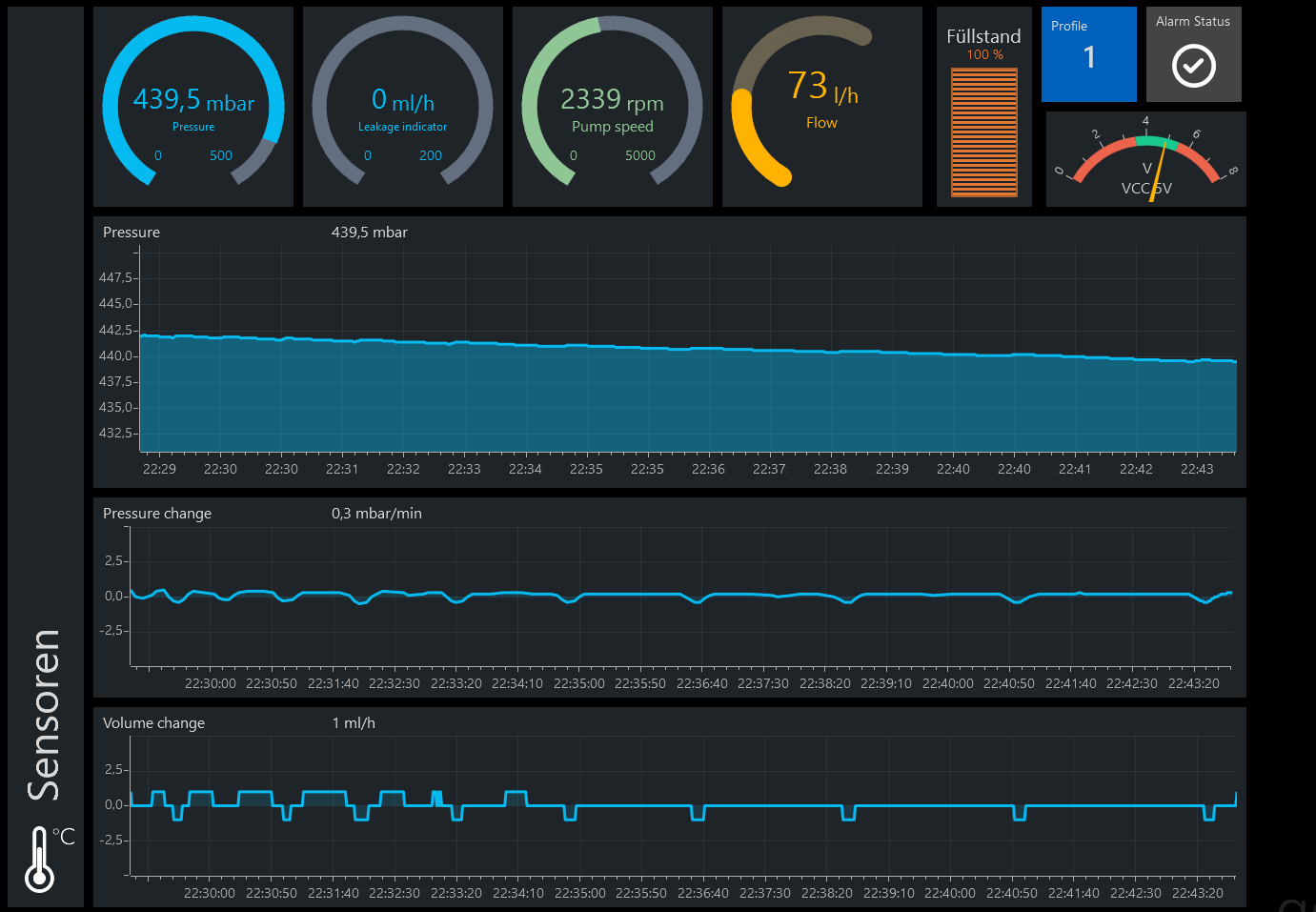Click the 439,5 mbar gauge reading
The image size is (1316, 912).
193,100
